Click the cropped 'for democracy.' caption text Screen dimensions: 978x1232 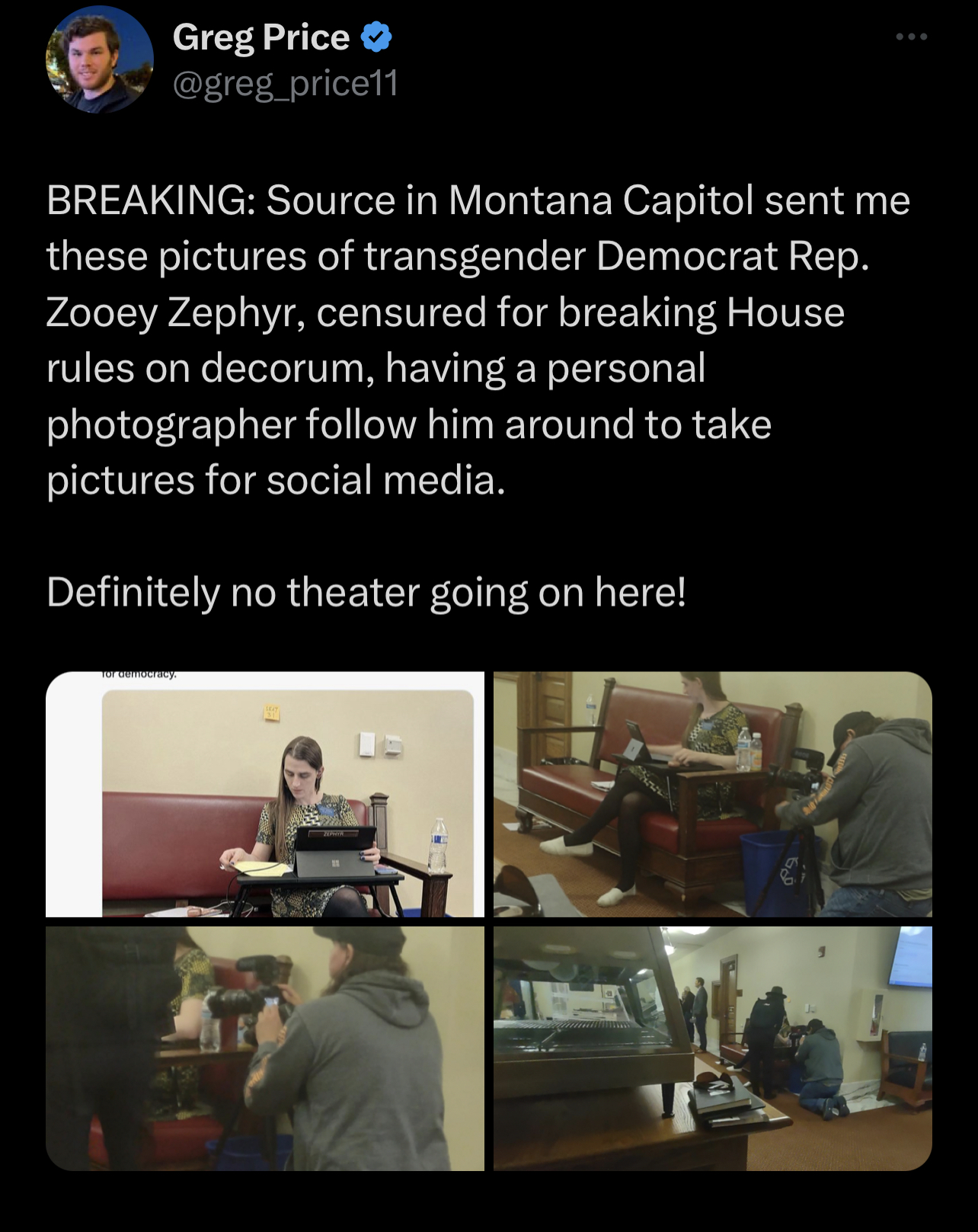coord(138,674)
